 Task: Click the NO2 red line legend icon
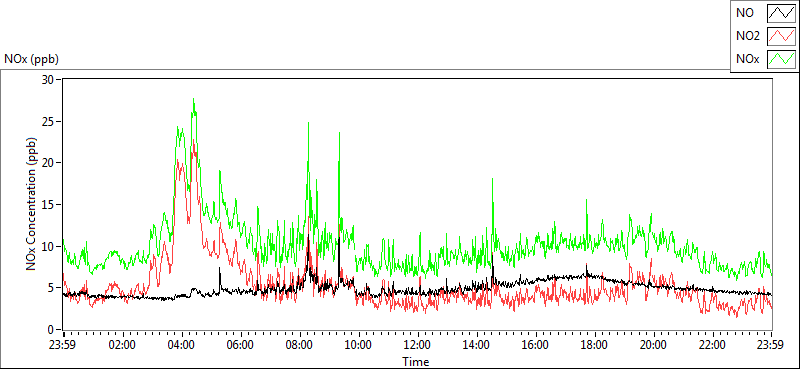click(781, 36)
